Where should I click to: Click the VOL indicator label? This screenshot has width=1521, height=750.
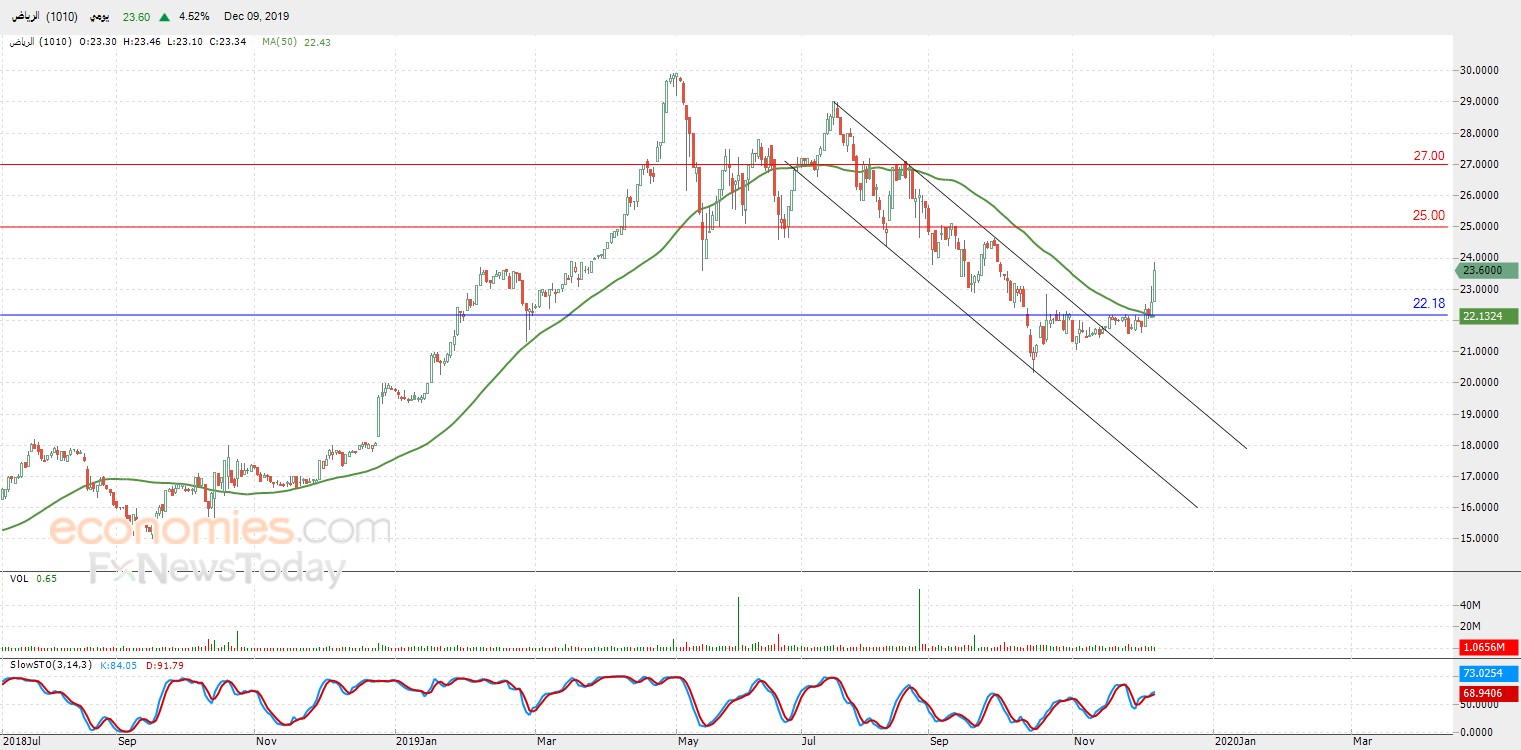(x=19, y=578)
